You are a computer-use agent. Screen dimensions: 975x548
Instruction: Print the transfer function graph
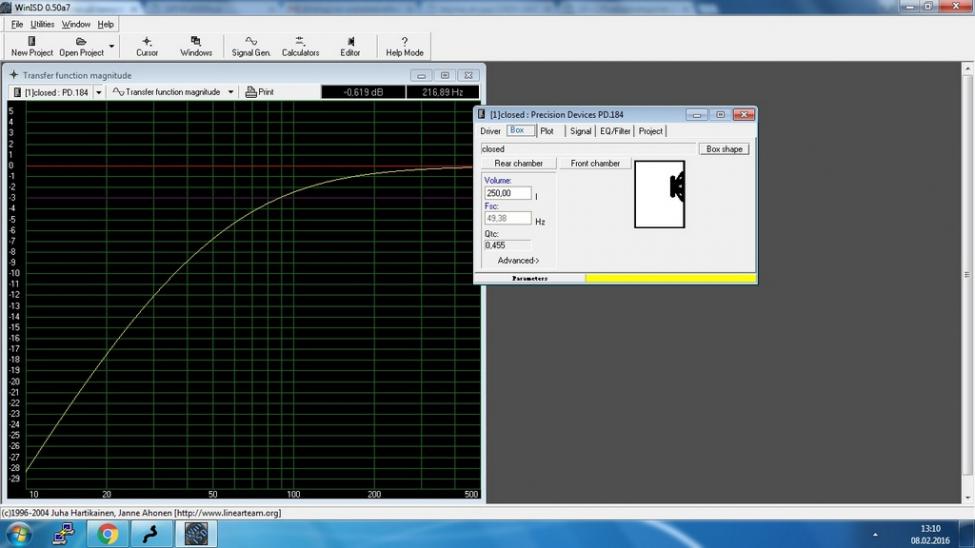click(259, 92)
